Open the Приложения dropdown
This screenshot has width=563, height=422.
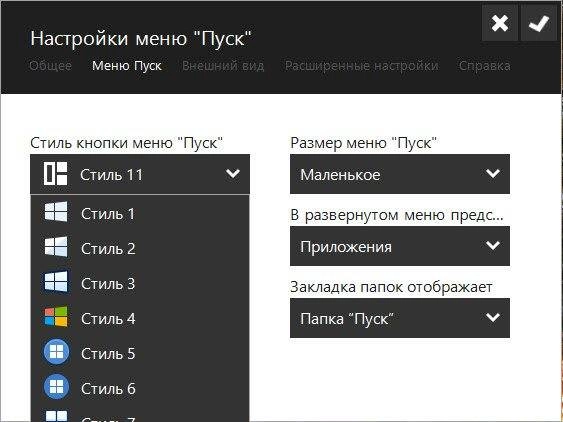[400, 246]
